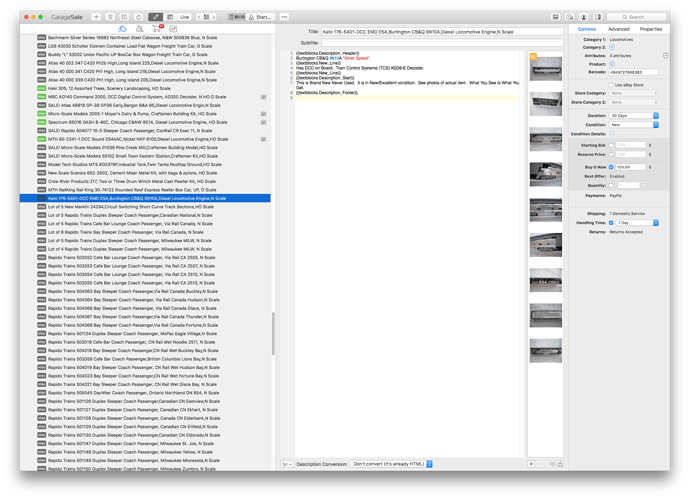Toggle checkbox on Micro-Scale Models 2003-1 row

click(x=263, y=114)
